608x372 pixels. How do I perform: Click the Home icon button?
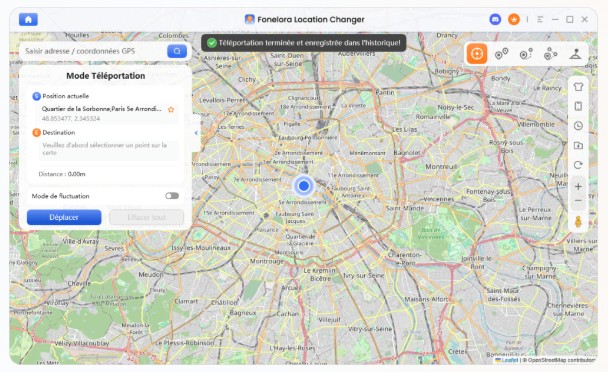(28, 19)
